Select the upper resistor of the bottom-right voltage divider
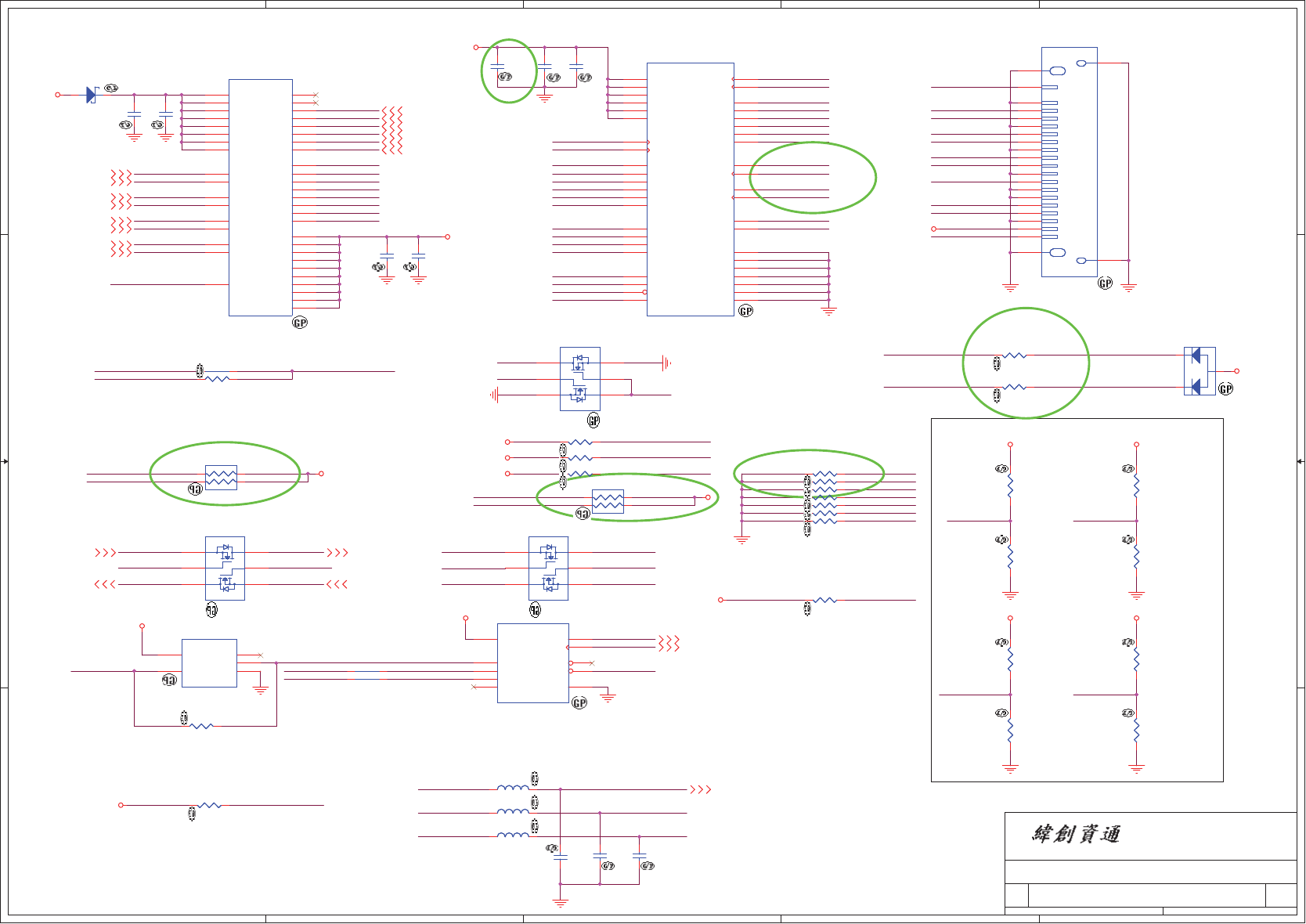The height and width of the screenshot is (924, 1306). 1136,660
